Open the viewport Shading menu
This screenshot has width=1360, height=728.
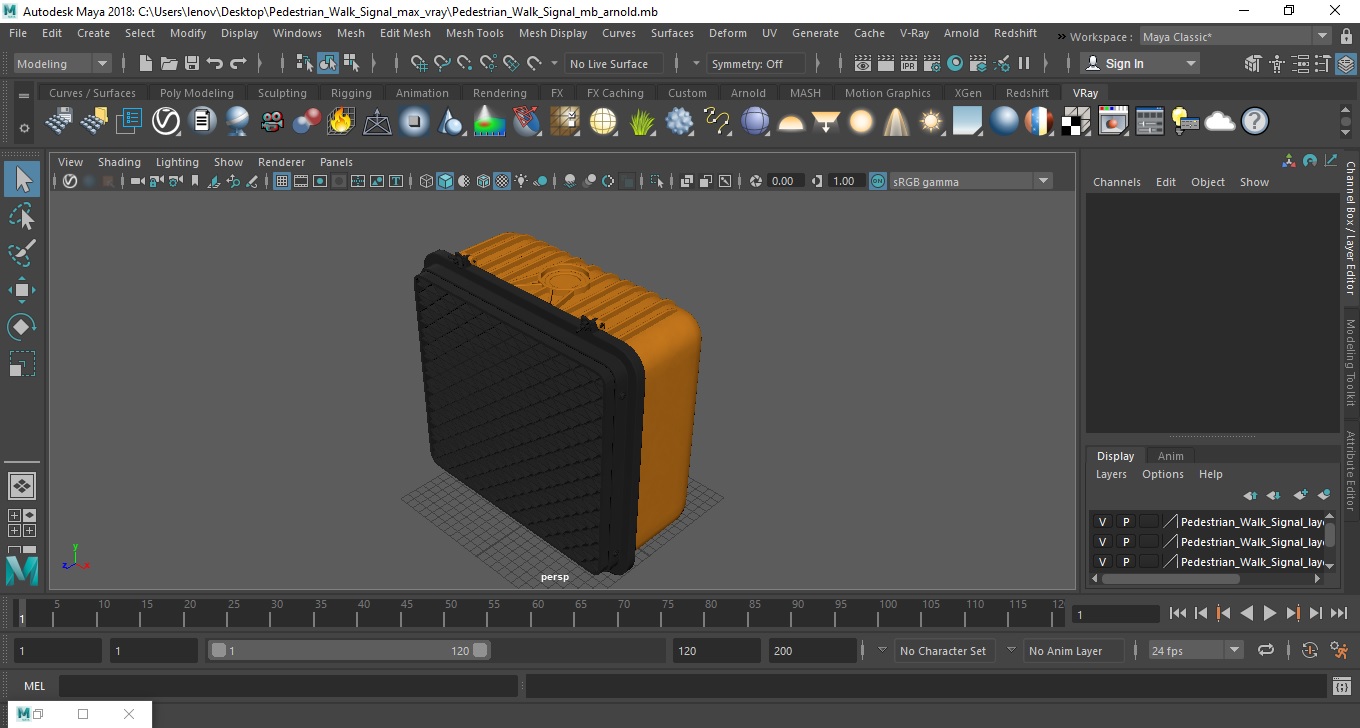pos(119,162)
